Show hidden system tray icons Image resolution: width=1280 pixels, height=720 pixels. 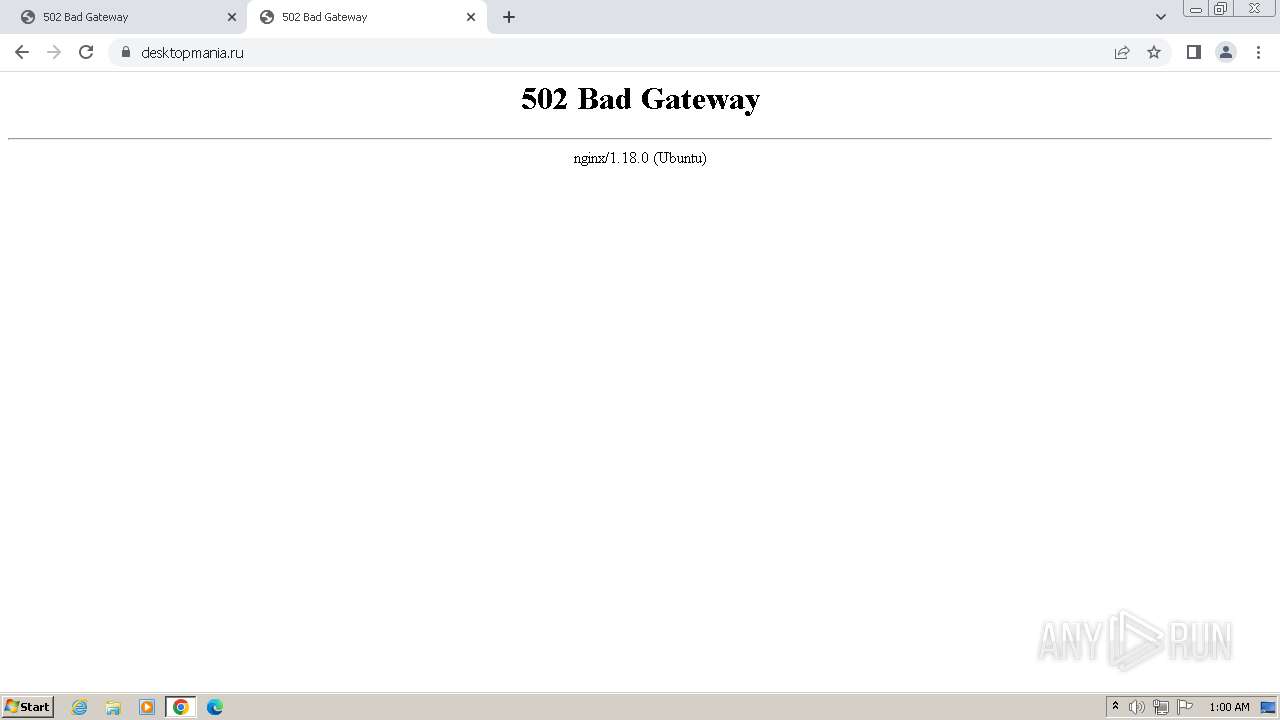pos(1116,707)
